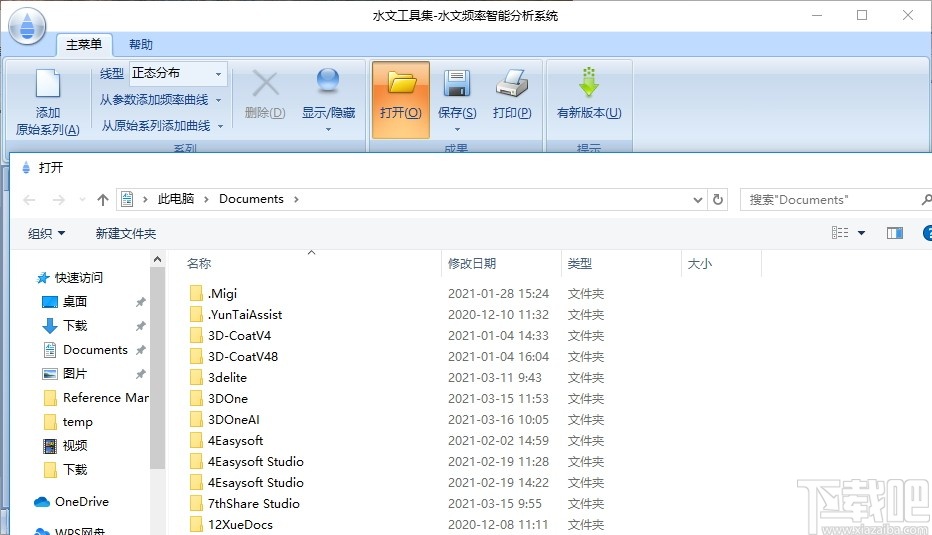The height and width of the screenshot is (535, 932).
Task: Click Documents in the address breadcrumb
Action: coord(251,199)
